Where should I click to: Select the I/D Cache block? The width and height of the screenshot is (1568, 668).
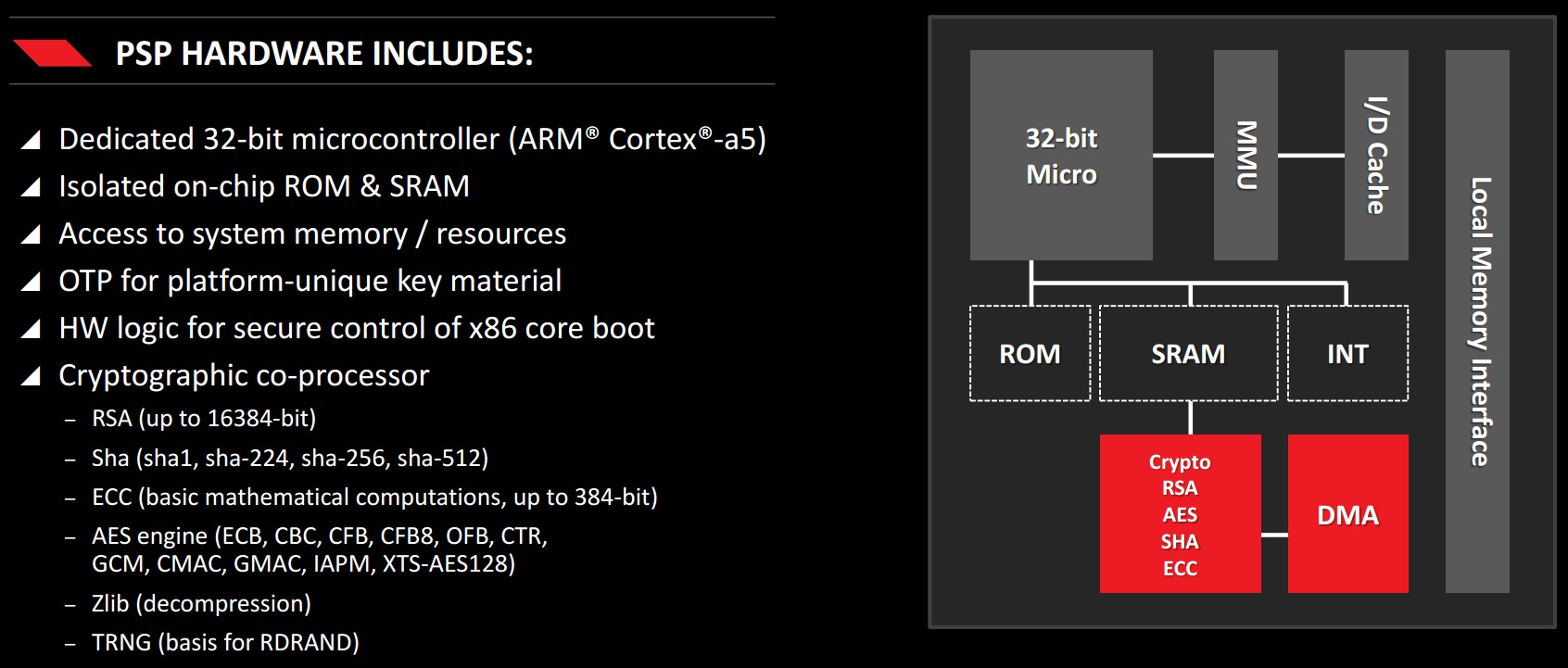tap(1376, 155)
